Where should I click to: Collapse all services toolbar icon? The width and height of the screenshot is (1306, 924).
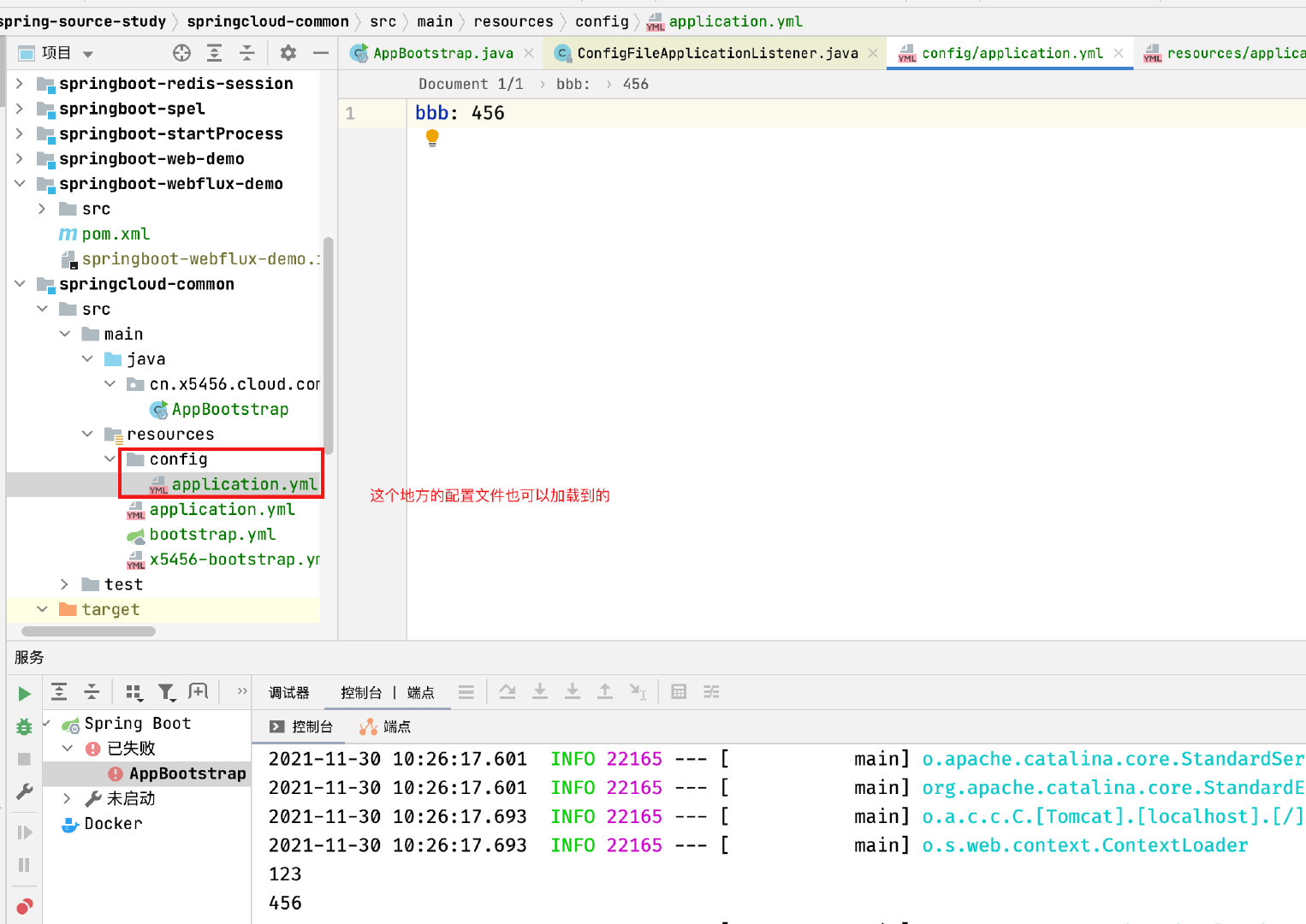coord(92,691)
